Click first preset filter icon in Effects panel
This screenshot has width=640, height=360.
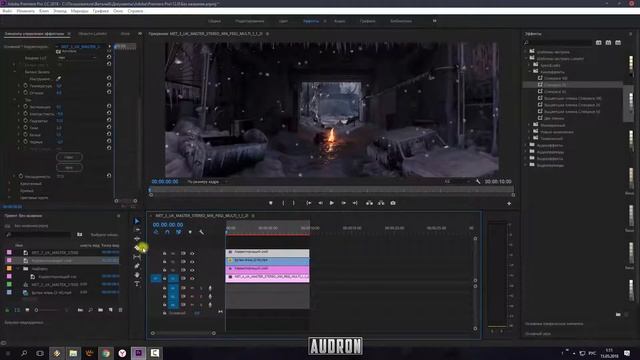click(x=598, y=42)
